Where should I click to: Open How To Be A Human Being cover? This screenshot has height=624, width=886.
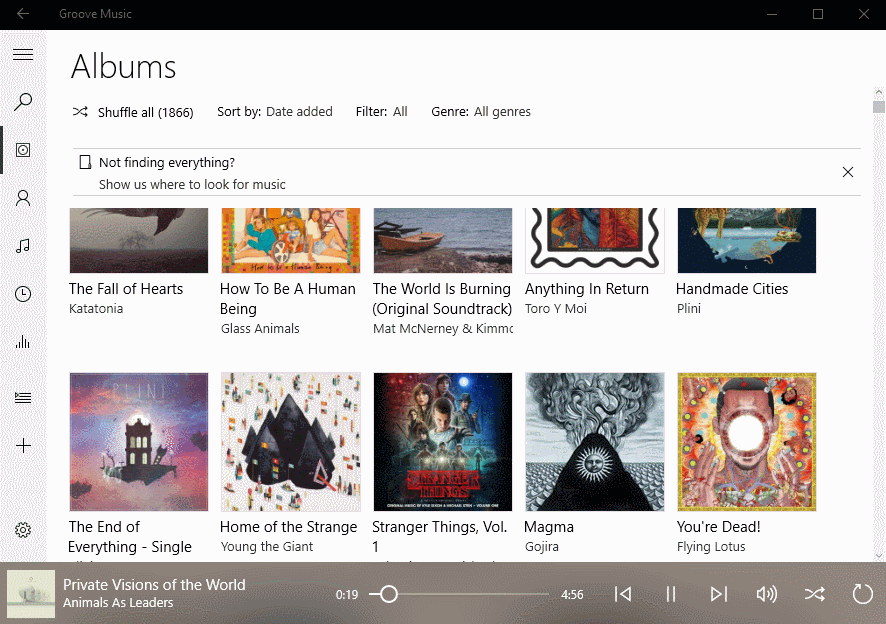290,240
